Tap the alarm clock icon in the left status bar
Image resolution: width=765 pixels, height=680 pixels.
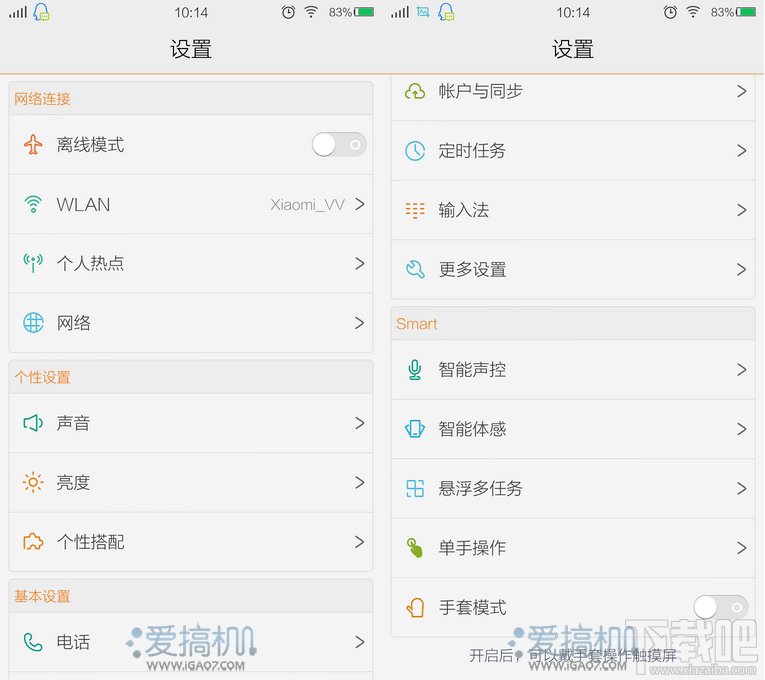click(x=288, y=12)
